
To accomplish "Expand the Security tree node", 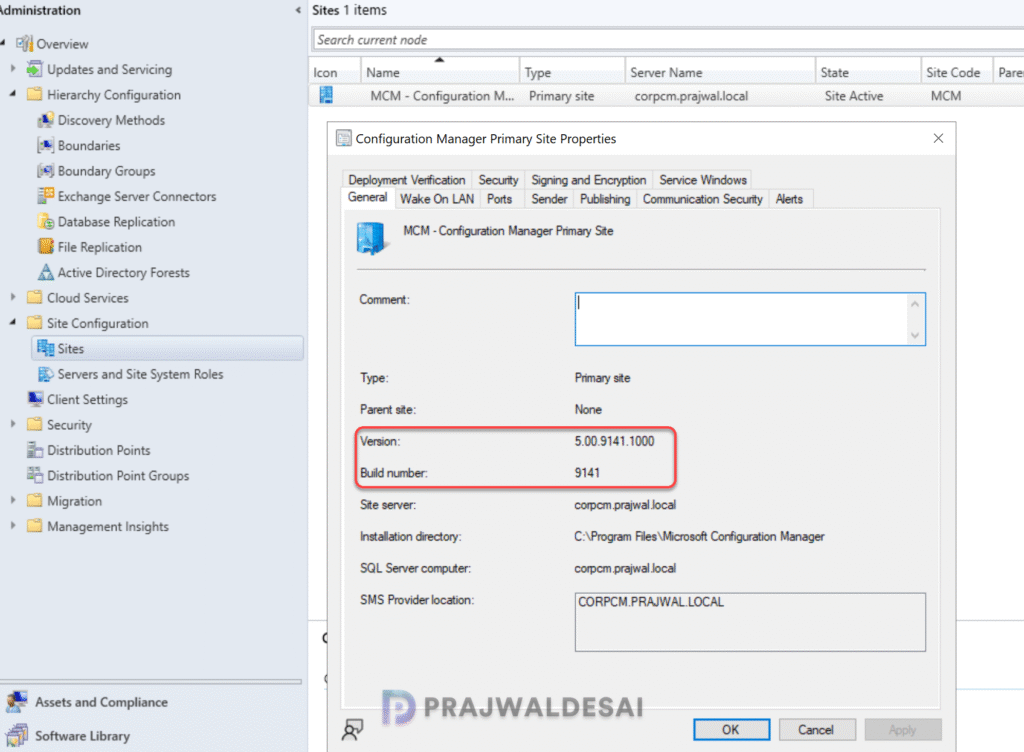I will pos(13,424).
